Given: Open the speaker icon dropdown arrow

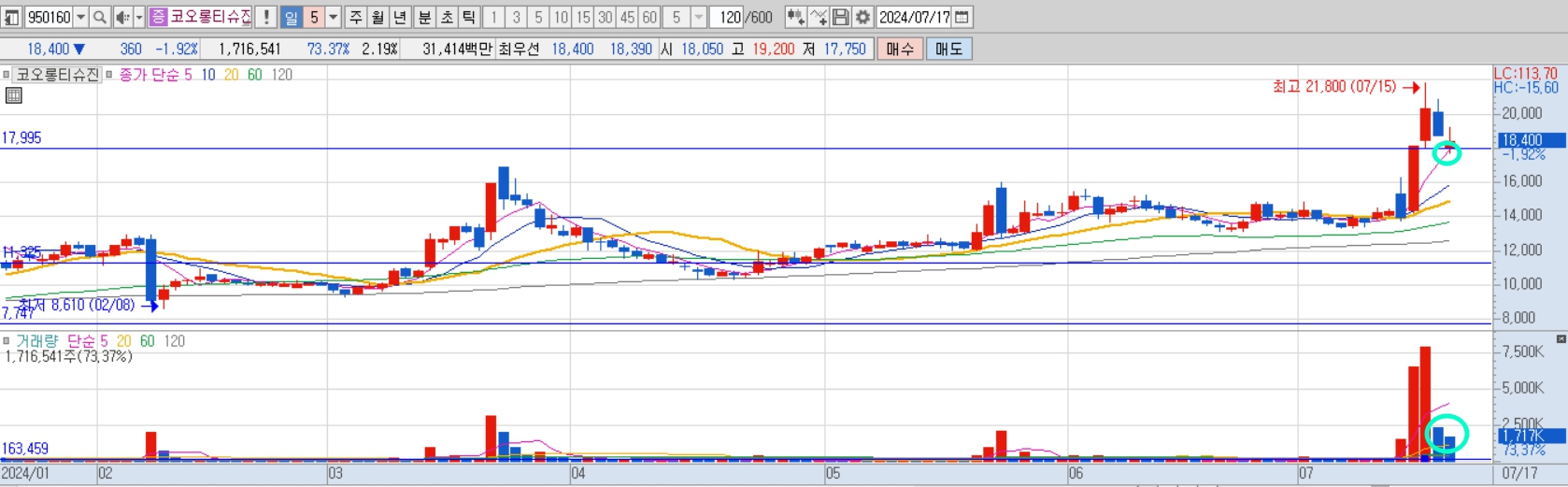Looking at the screenshot, I should (139, 17).
